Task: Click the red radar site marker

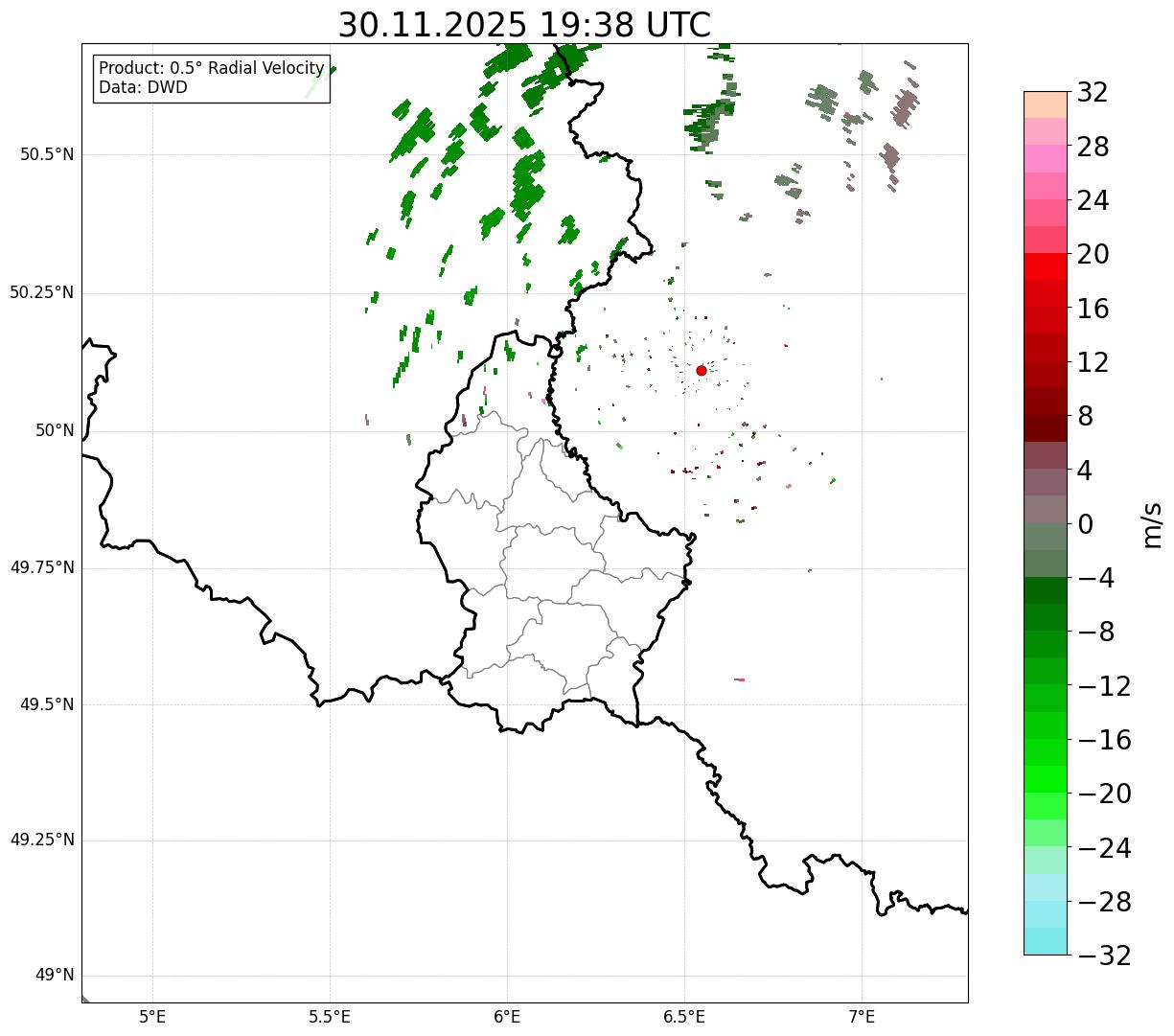Action: click(702, 370)
